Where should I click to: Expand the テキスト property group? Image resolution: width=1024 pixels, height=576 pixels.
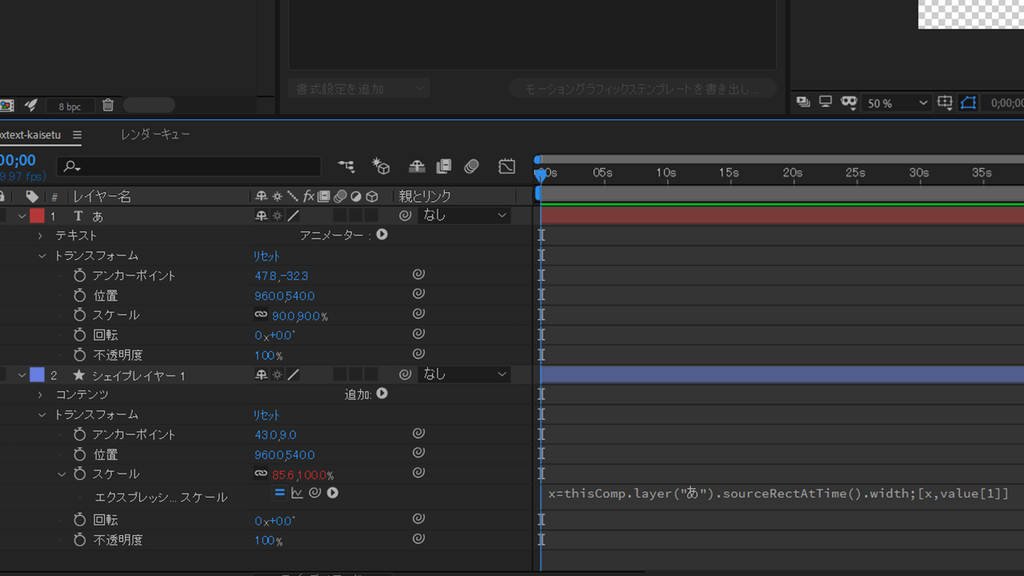click(40, 236)
